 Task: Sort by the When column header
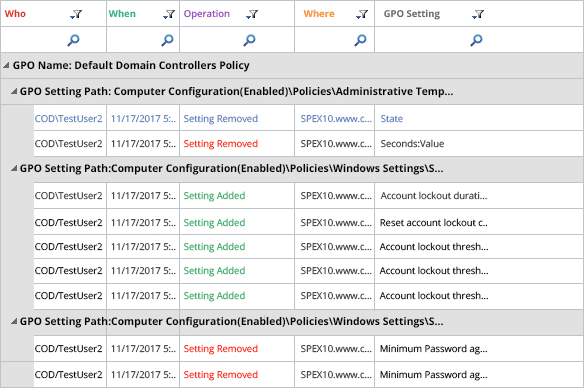[122, 14]
